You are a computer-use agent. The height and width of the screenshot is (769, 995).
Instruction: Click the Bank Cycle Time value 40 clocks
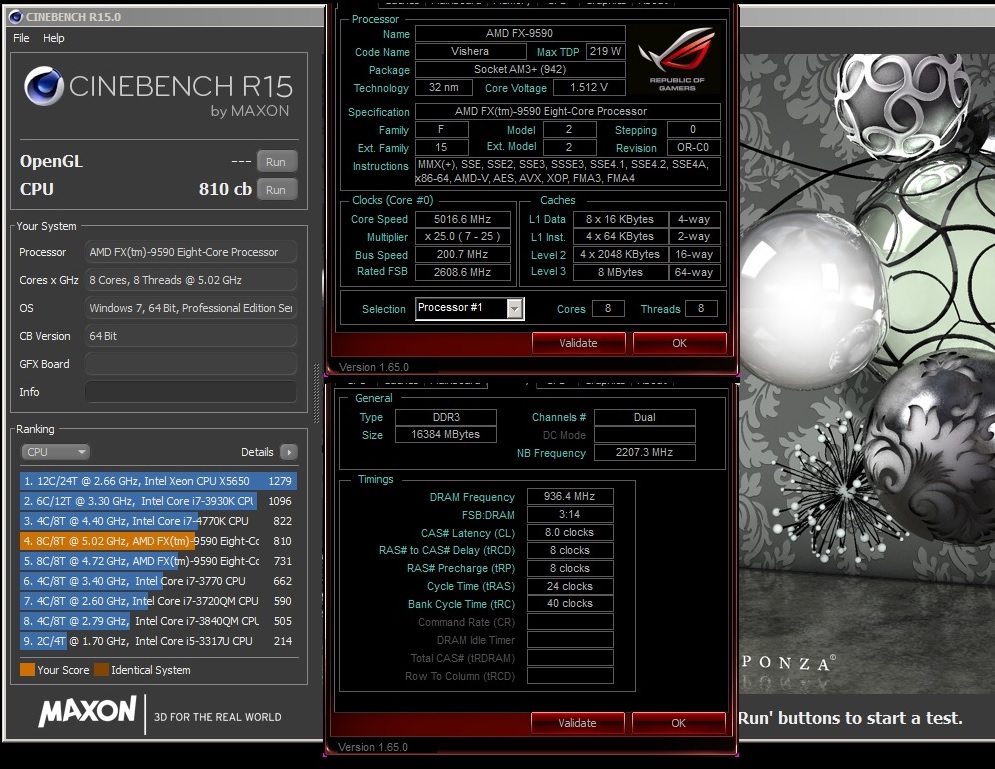570,603
